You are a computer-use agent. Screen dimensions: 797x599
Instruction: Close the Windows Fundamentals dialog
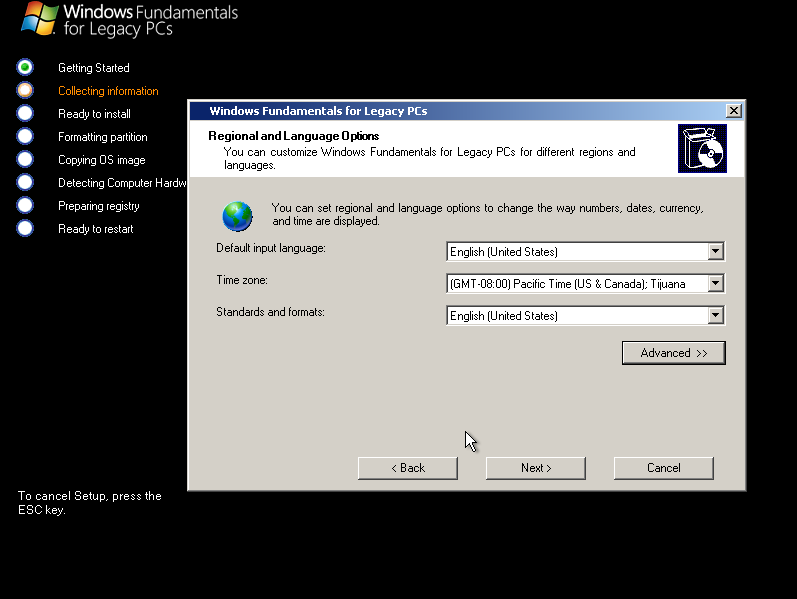733,110
